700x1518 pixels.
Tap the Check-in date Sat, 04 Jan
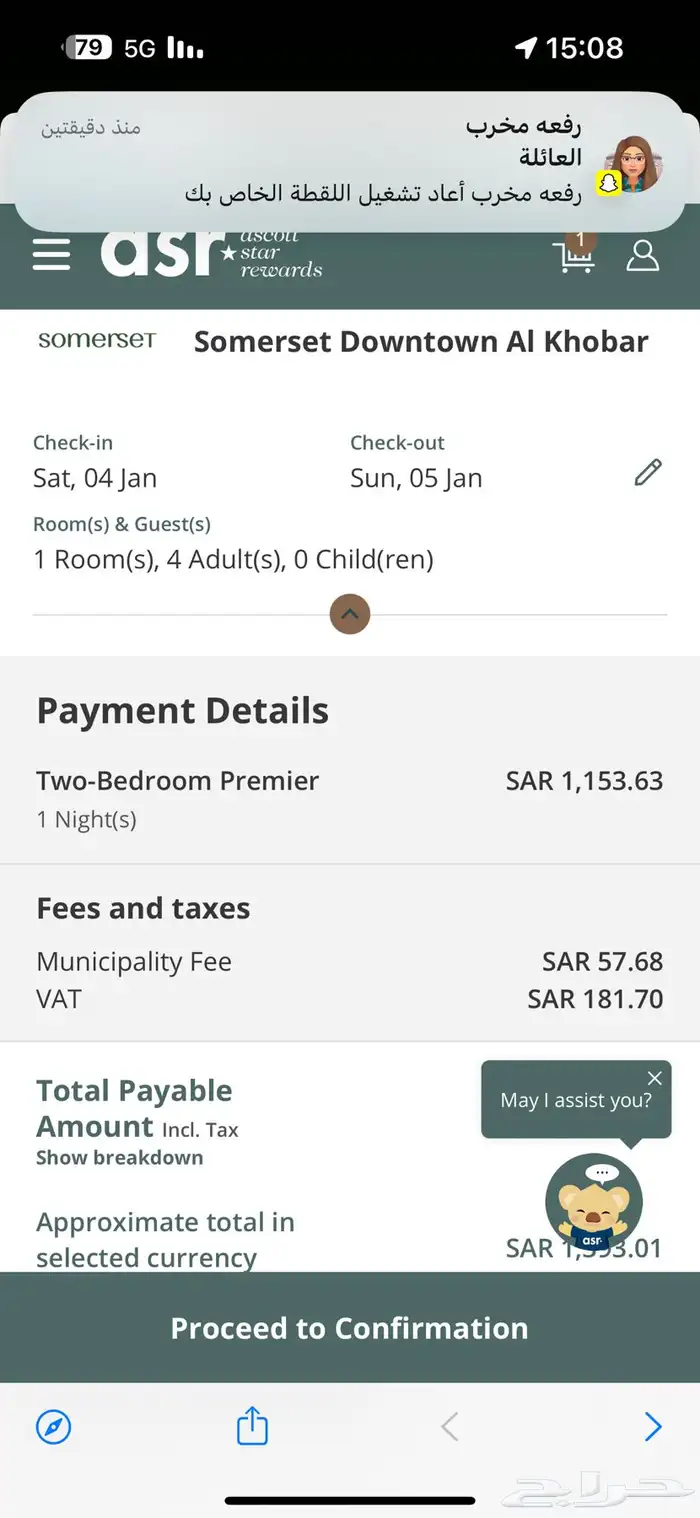point(95,478)
